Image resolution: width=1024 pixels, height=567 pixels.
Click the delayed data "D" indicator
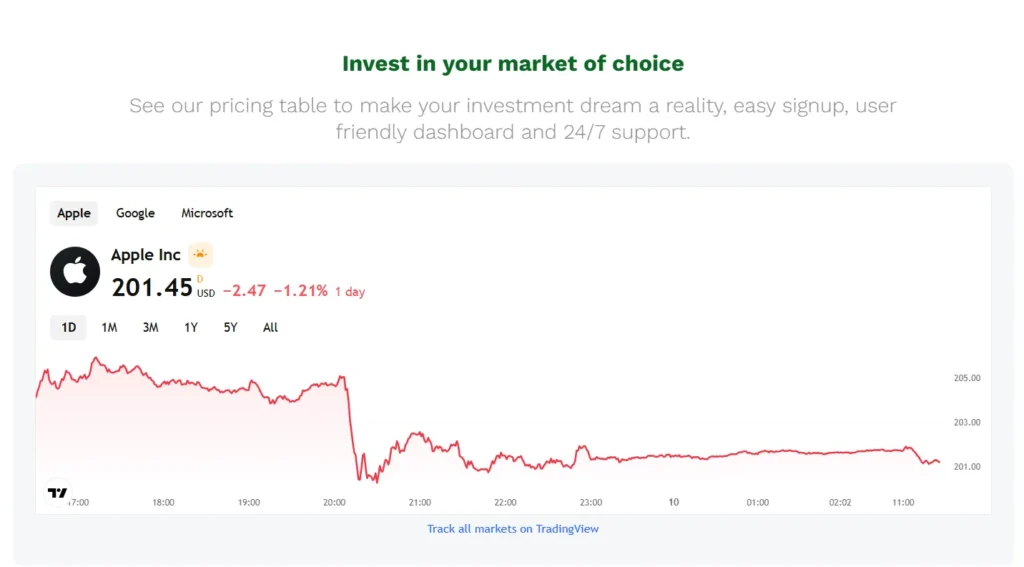click(200, 279)
